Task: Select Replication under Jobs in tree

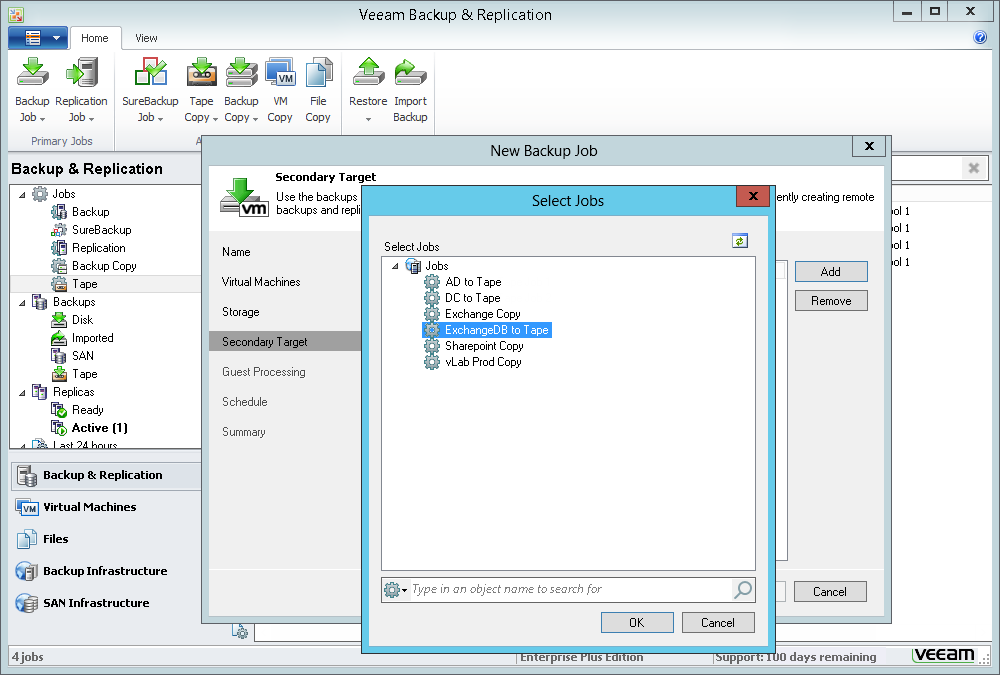Action: coord(88,248)
